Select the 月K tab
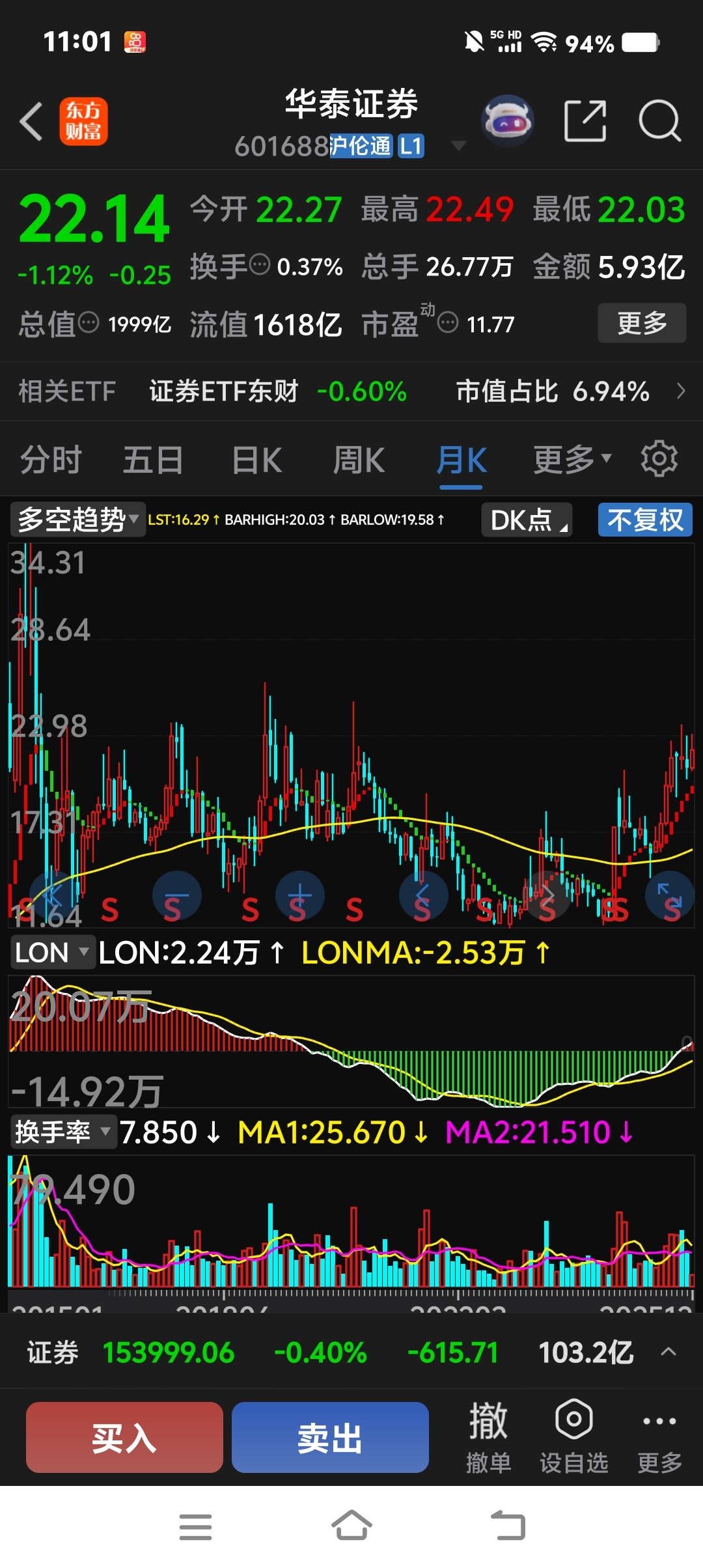 [461, 461]
